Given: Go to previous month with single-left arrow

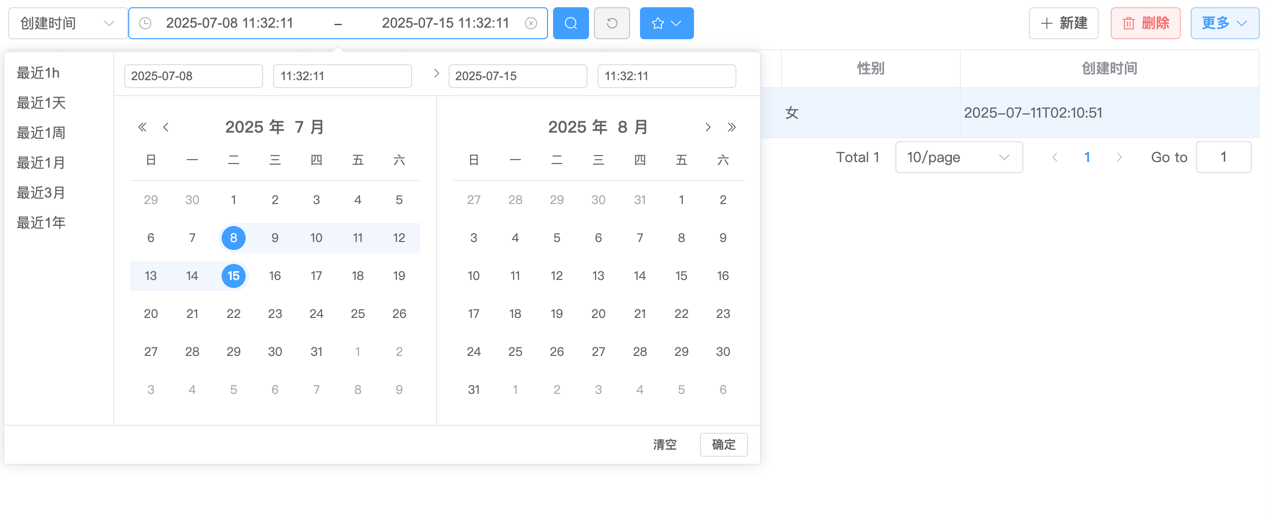Looking at the screenshot, I should click(x=166, y=127).
